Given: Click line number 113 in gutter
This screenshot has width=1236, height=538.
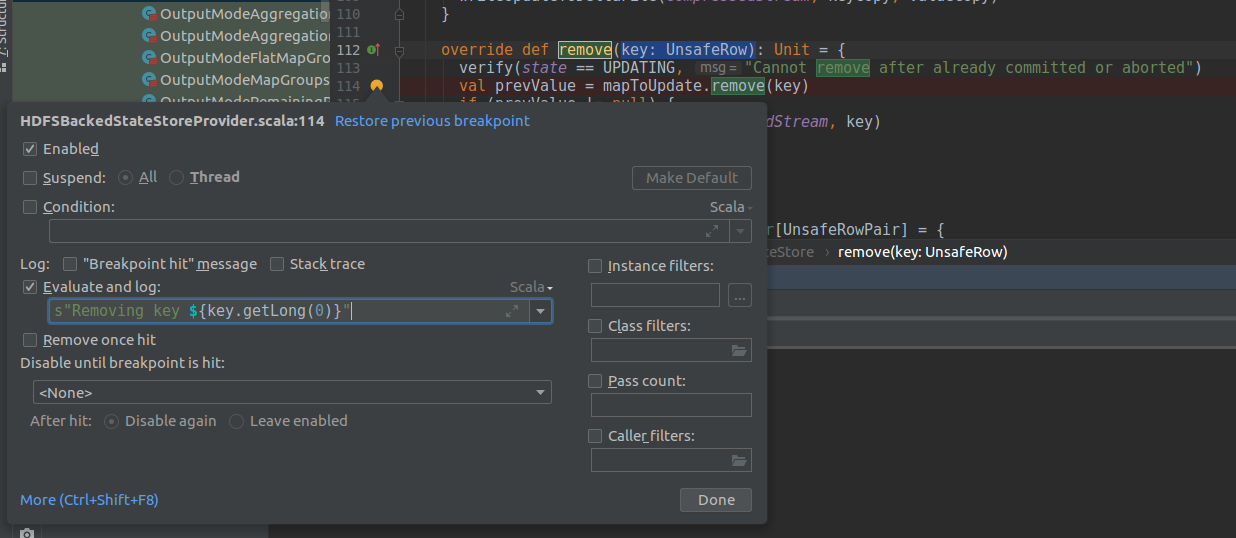Looking at the screenshot, I should (348, 68).
